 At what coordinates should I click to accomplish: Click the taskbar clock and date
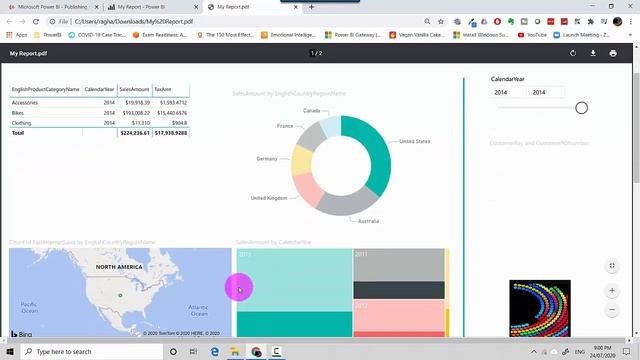click(x=603, y=351)
